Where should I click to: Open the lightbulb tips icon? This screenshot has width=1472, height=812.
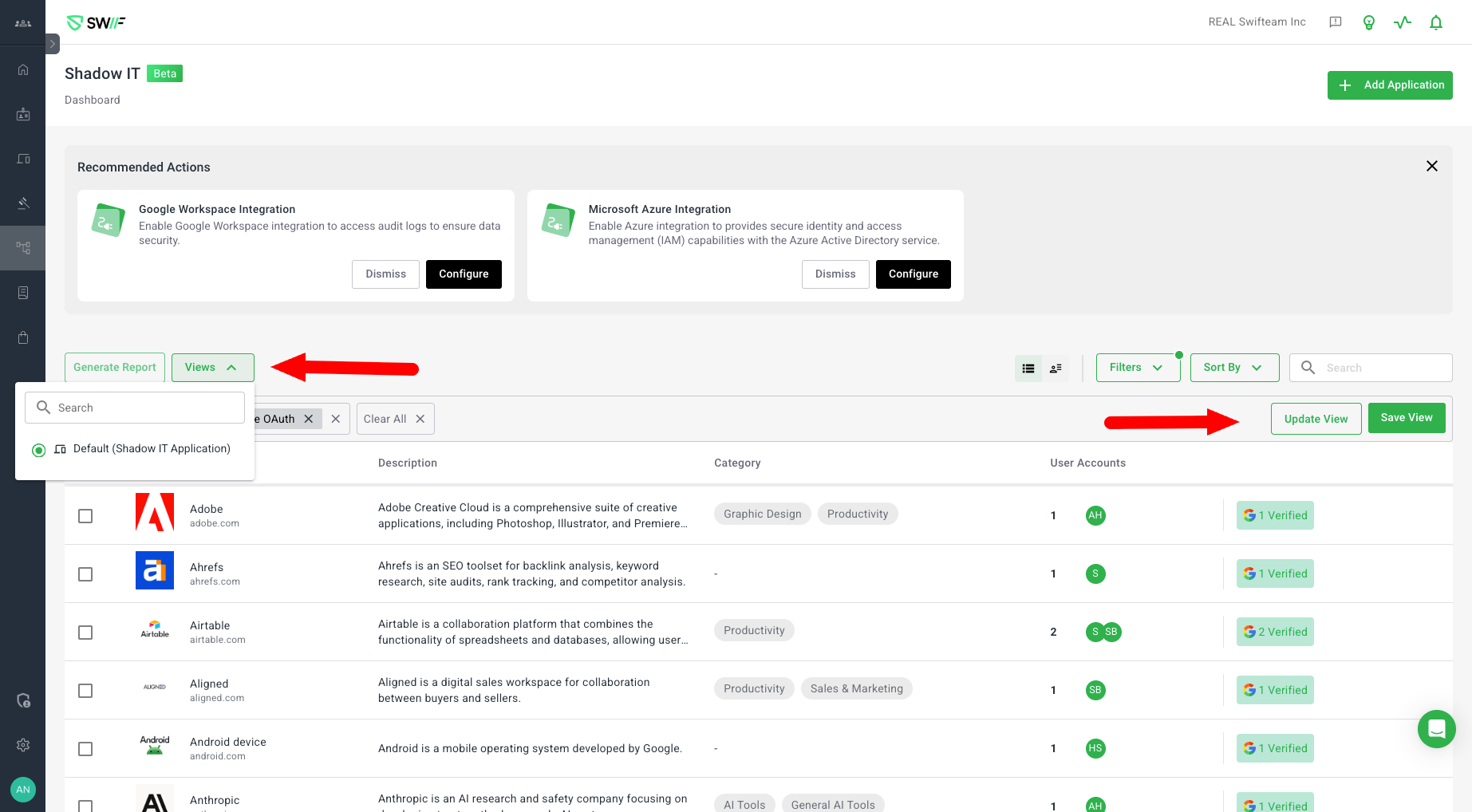(x=1368, y=22)
